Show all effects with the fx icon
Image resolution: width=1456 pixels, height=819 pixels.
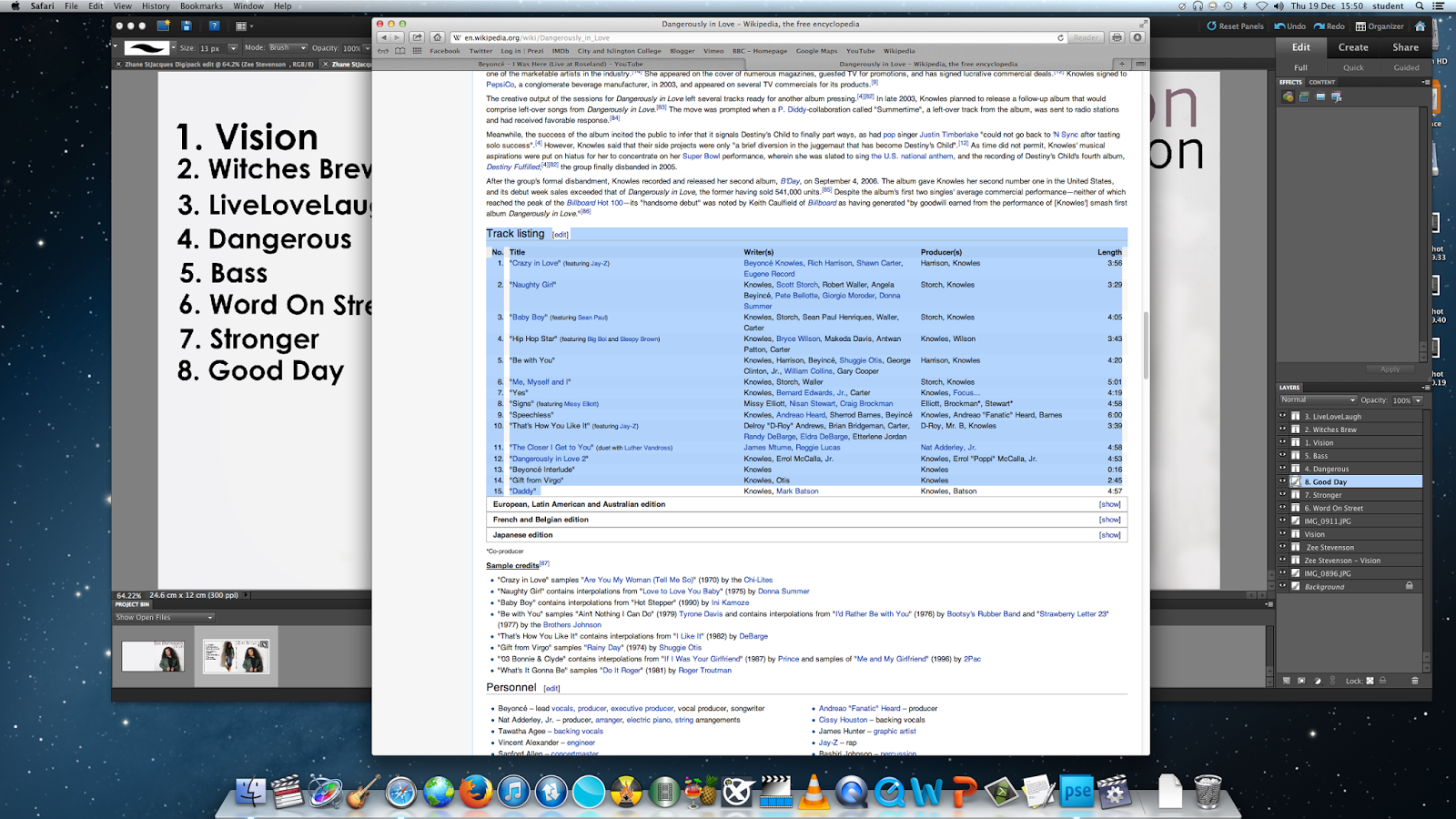click(x=1337, y=96)
